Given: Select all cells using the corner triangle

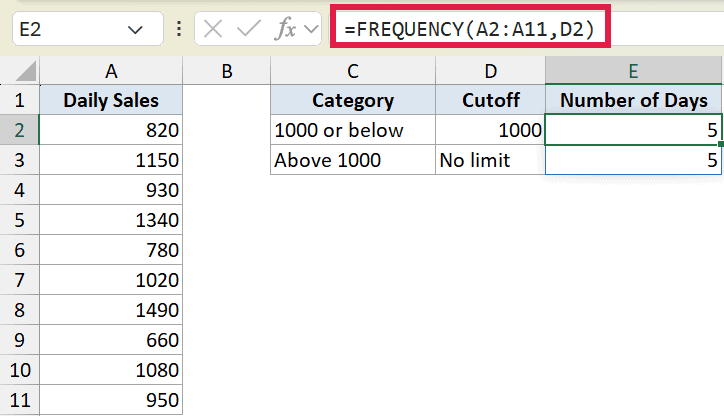Looking at the screenshot, I should click(20, 71).
